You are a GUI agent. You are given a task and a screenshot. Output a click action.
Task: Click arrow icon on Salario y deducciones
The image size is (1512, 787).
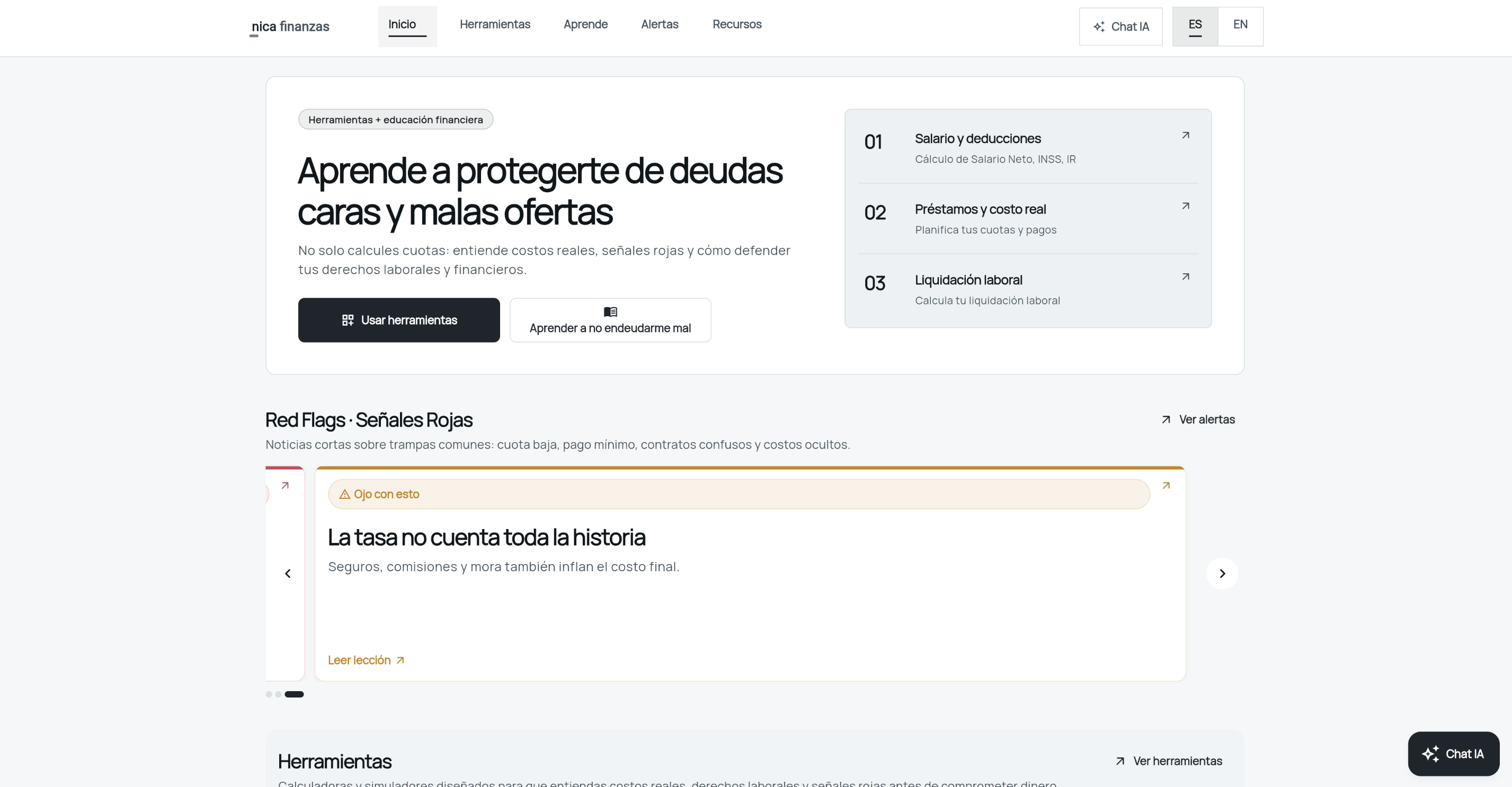tap(1185, 135)
